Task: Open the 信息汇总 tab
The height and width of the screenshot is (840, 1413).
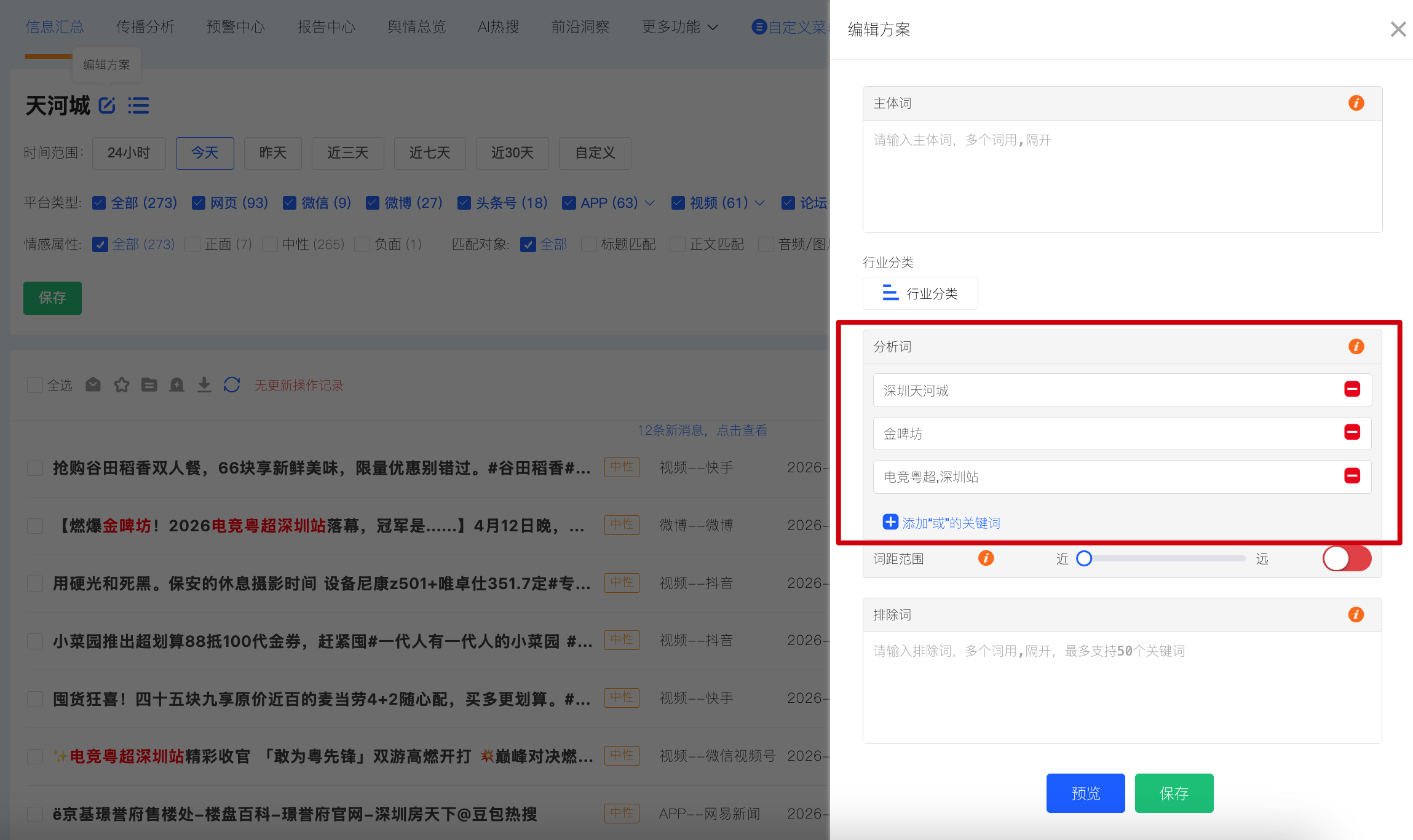Action: (54, 27)
